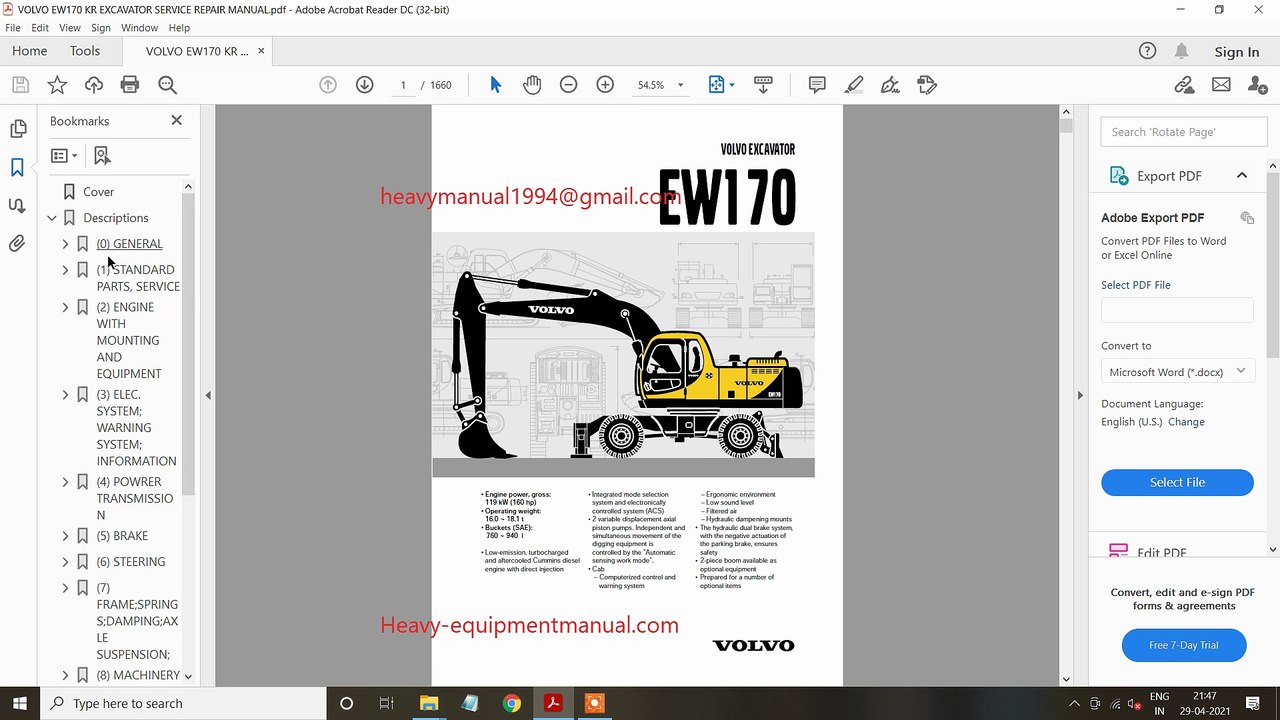This screenshot has height=720, width=1280.
Task: Collapse the Descriptions bookmark
Action: click(52, 218)
